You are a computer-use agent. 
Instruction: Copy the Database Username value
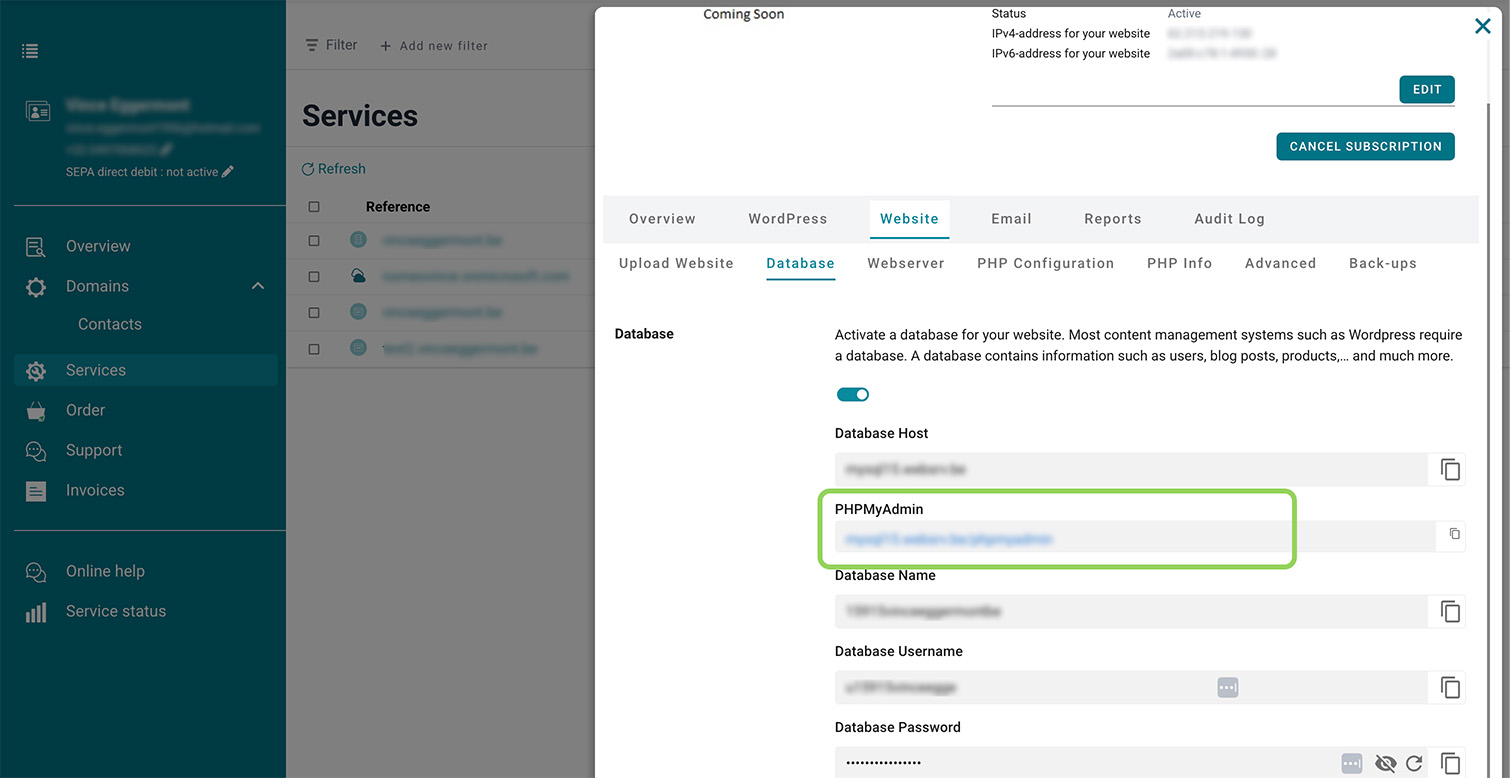(x=1450, y=687)
